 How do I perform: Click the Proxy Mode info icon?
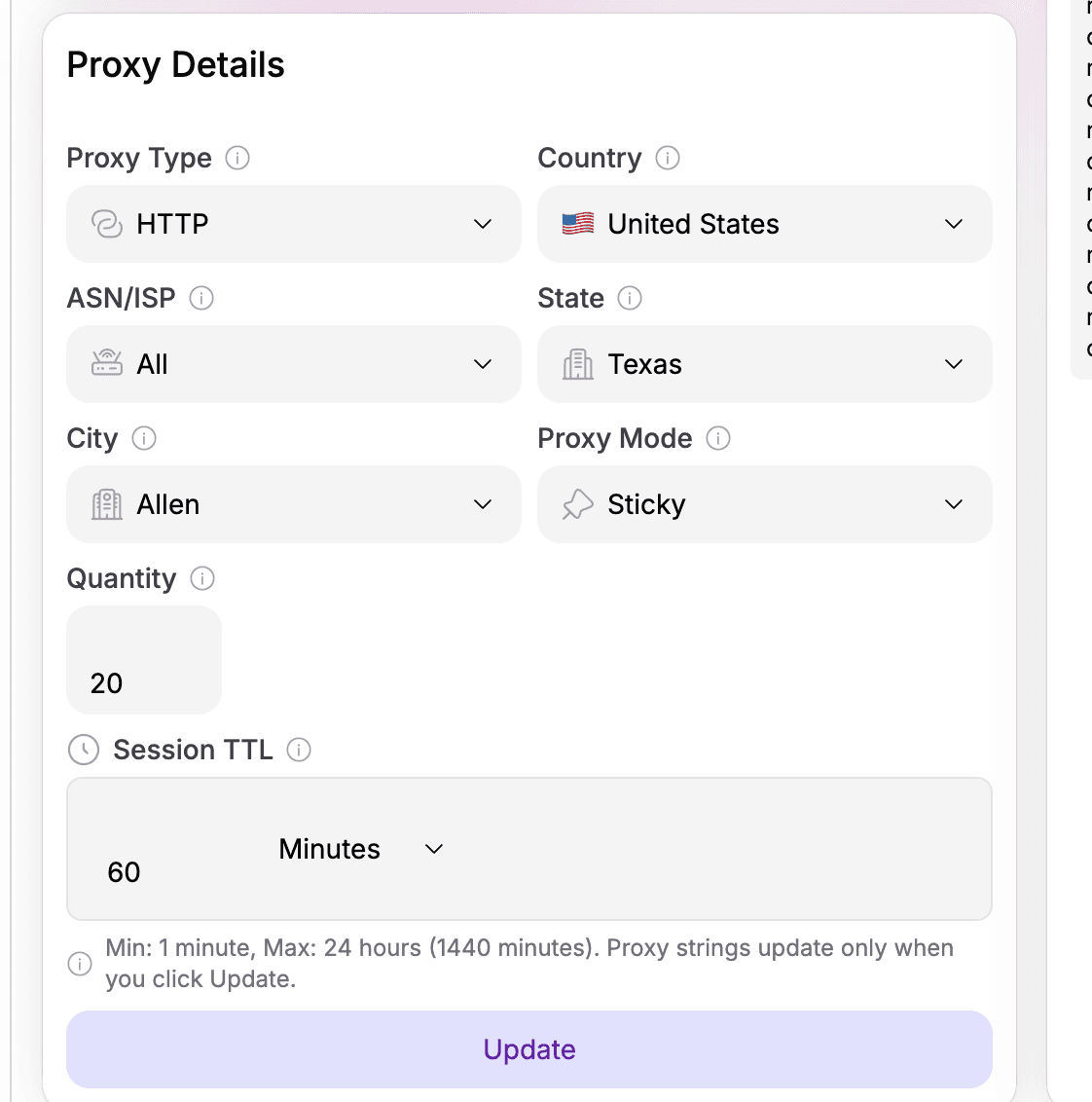tap(718, 438)
